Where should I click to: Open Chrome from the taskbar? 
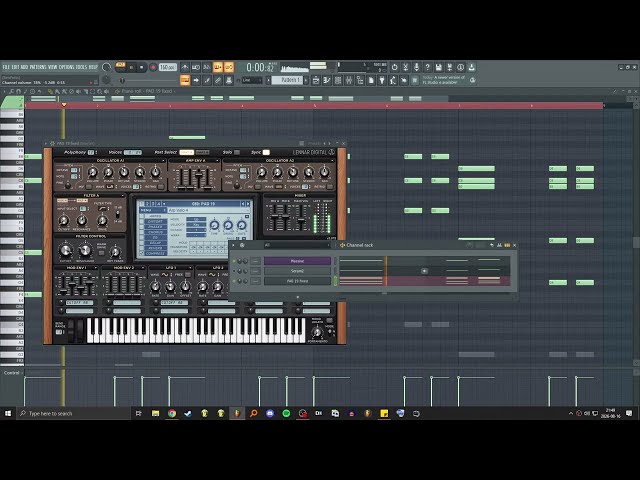[x=172, y=413]
